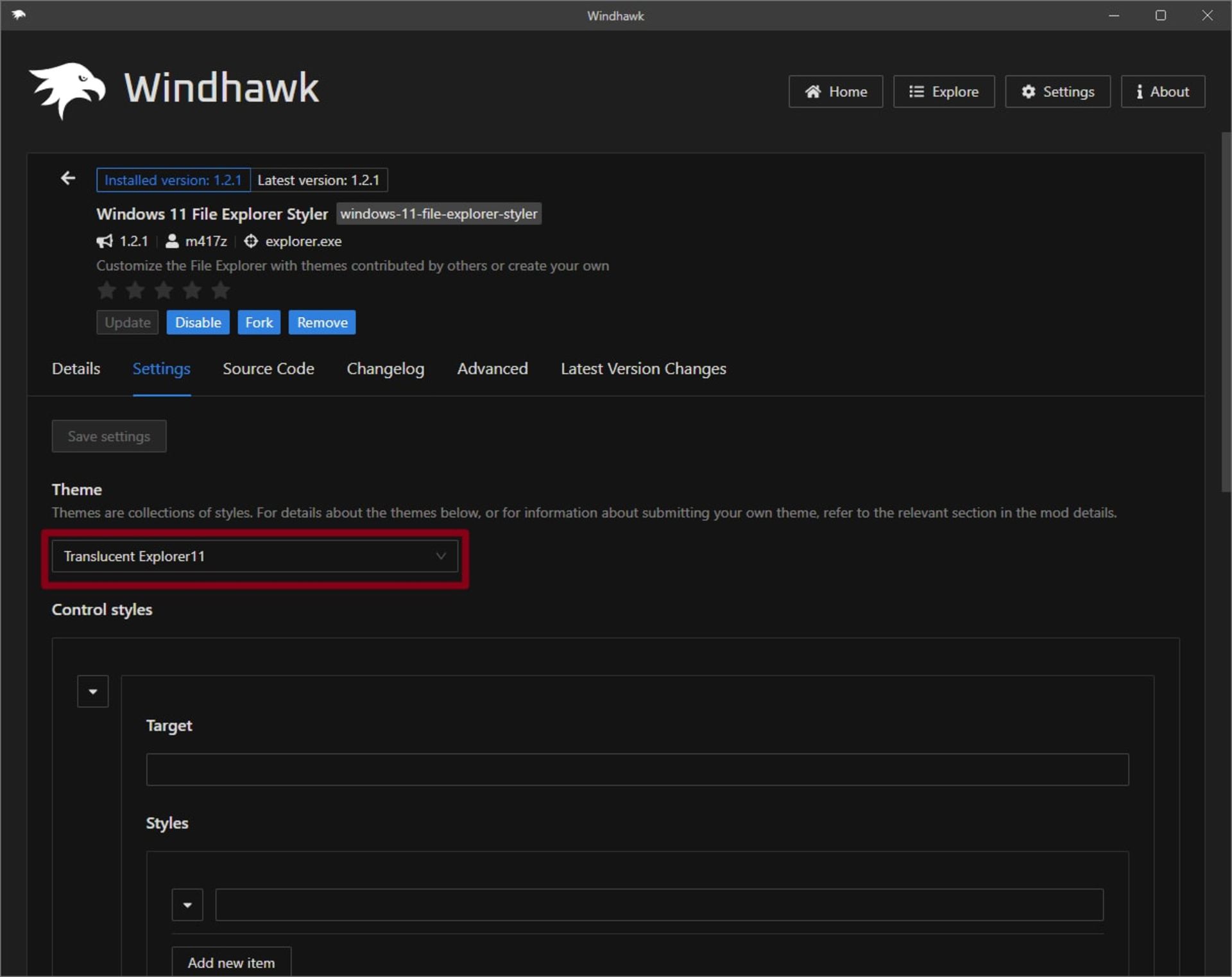The image size is (1232, 977).
Task: Click the back arrow icon
Action: [x=68, y=178]
